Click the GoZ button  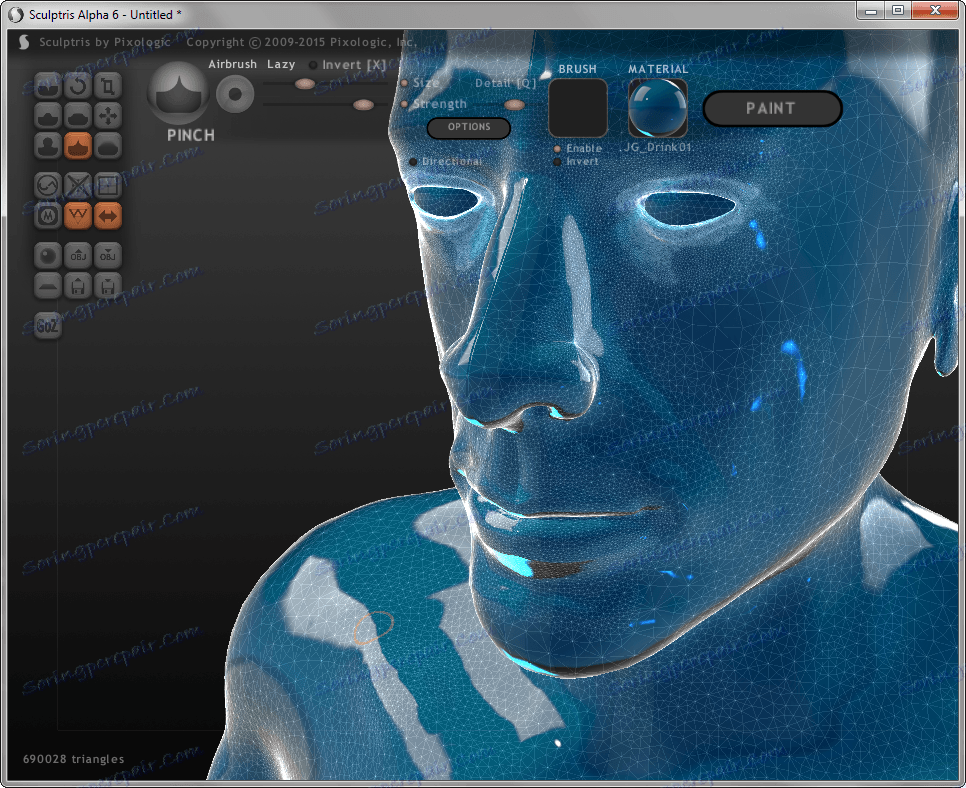click(x=47, y=326)
